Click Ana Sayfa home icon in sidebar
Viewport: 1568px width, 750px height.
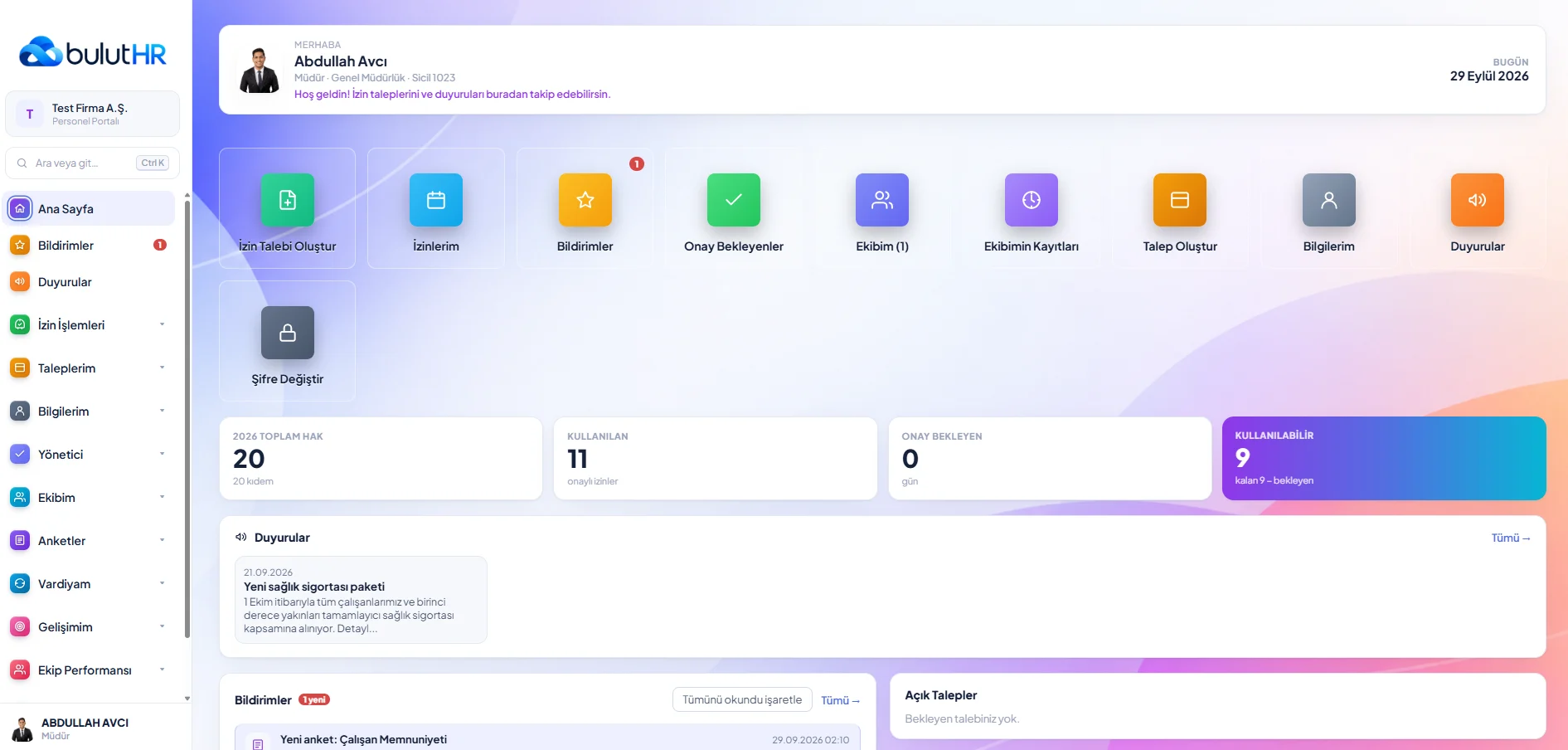(x=20, y=208)
